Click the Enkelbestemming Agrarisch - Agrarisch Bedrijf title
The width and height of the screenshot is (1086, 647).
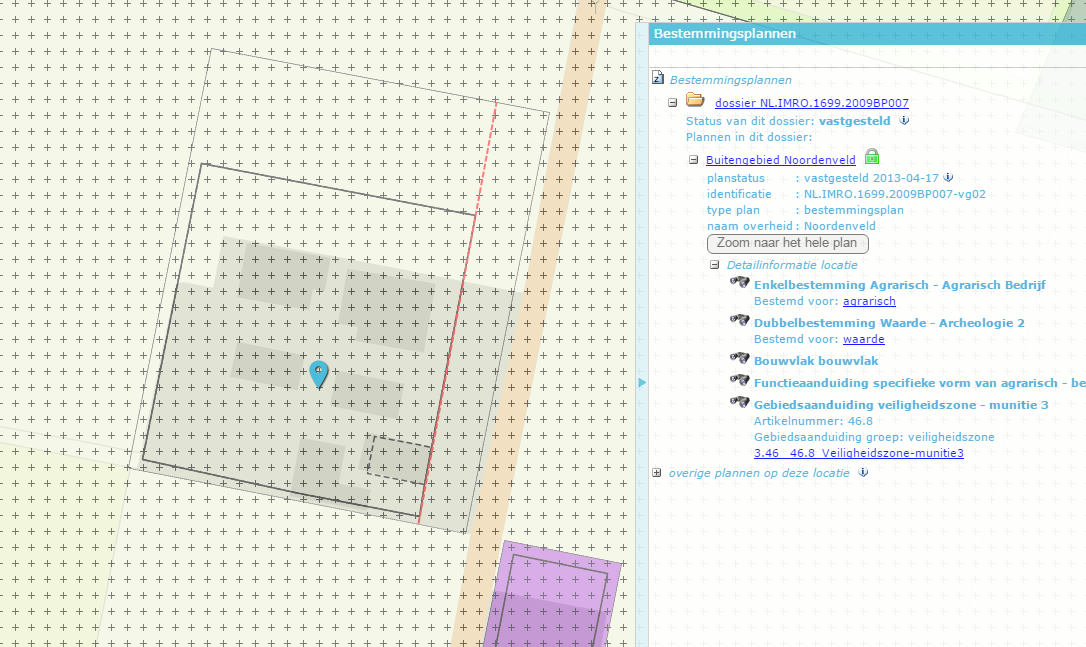[x=900, y=285]
